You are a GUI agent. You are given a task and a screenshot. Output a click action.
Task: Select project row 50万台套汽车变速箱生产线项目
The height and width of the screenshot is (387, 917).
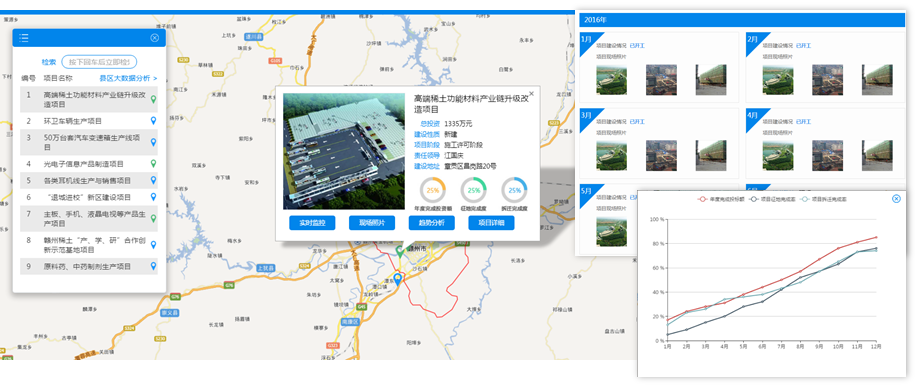coord(89,142)
